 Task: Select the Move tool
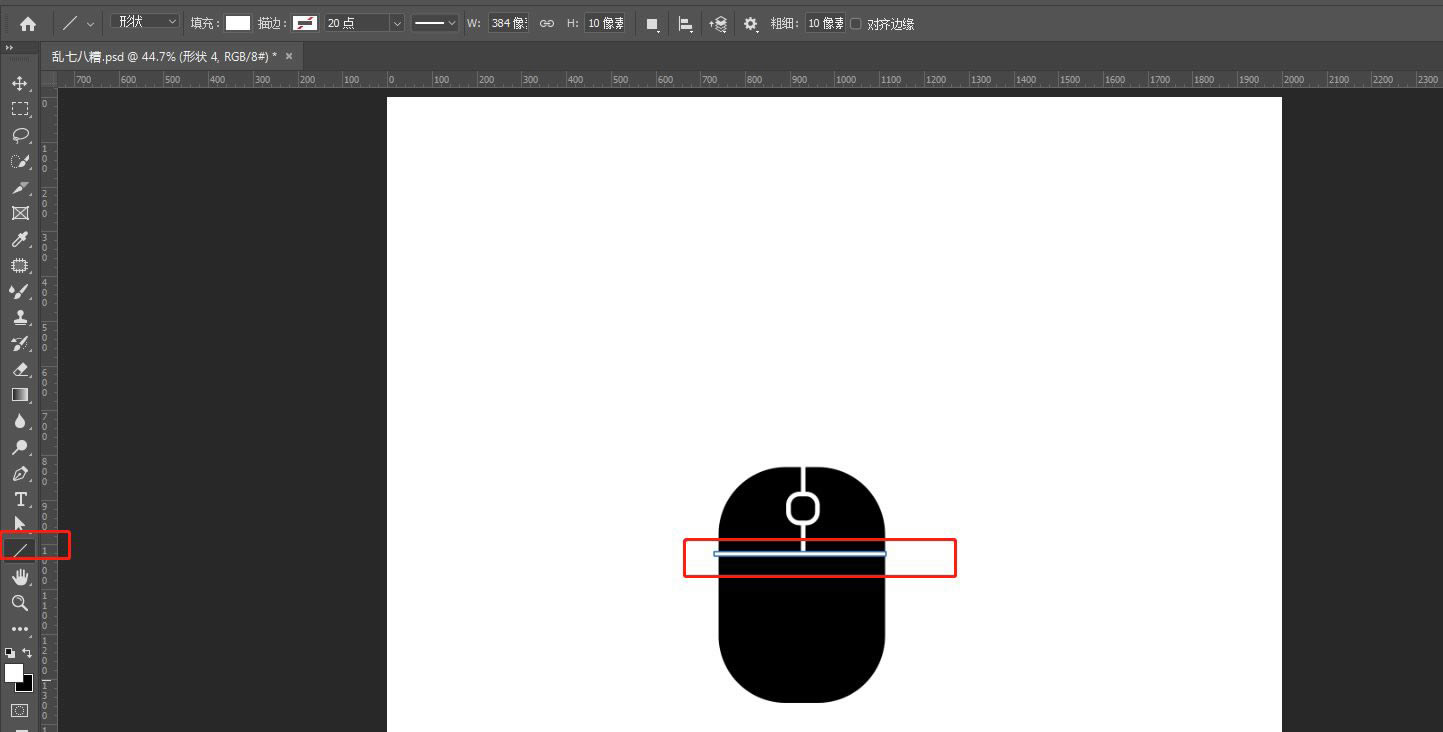[x=19, y=83]
